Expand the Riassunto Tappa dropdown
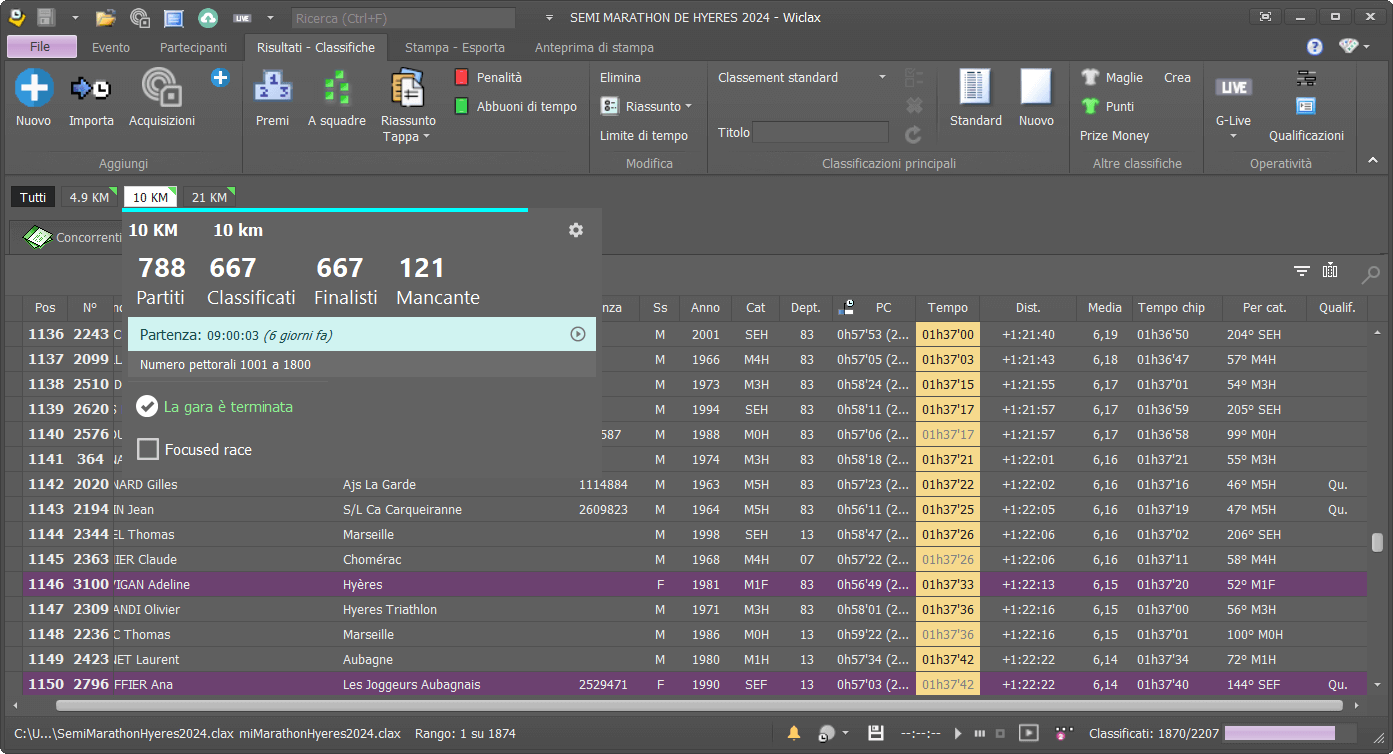 pyautogui.click(x=426, y=137)
